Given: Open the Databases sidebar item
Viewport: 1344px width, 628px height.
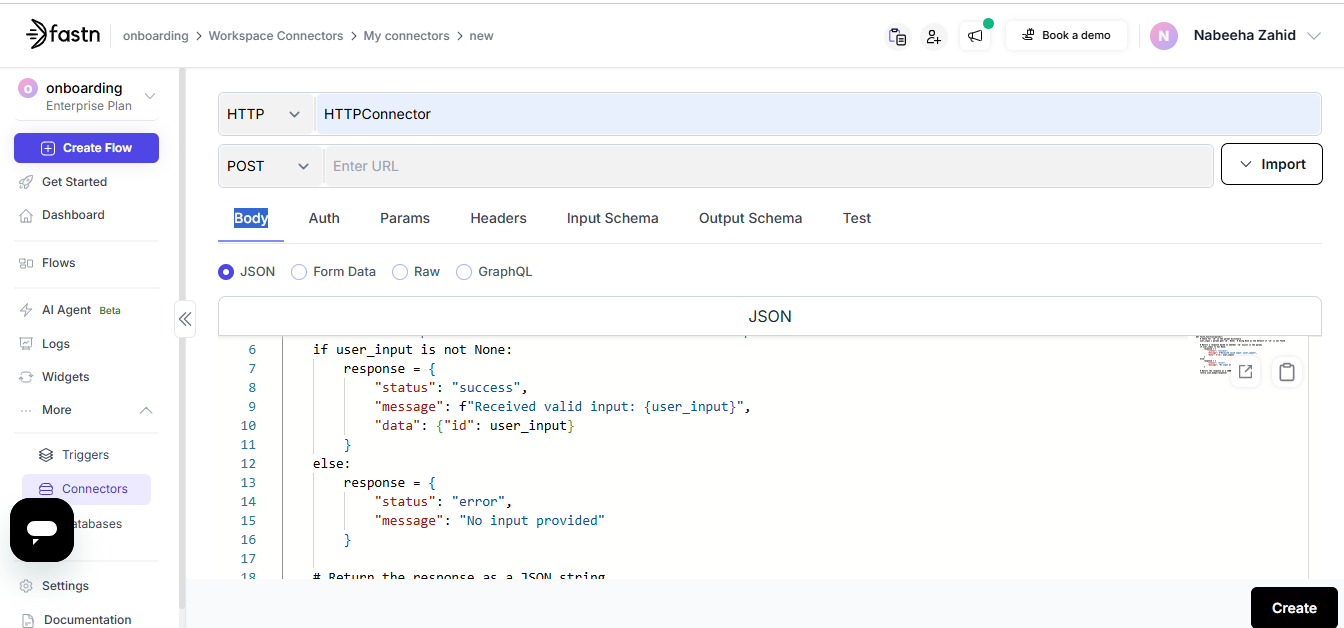Looking at the screenshot, I should (92, 523).
